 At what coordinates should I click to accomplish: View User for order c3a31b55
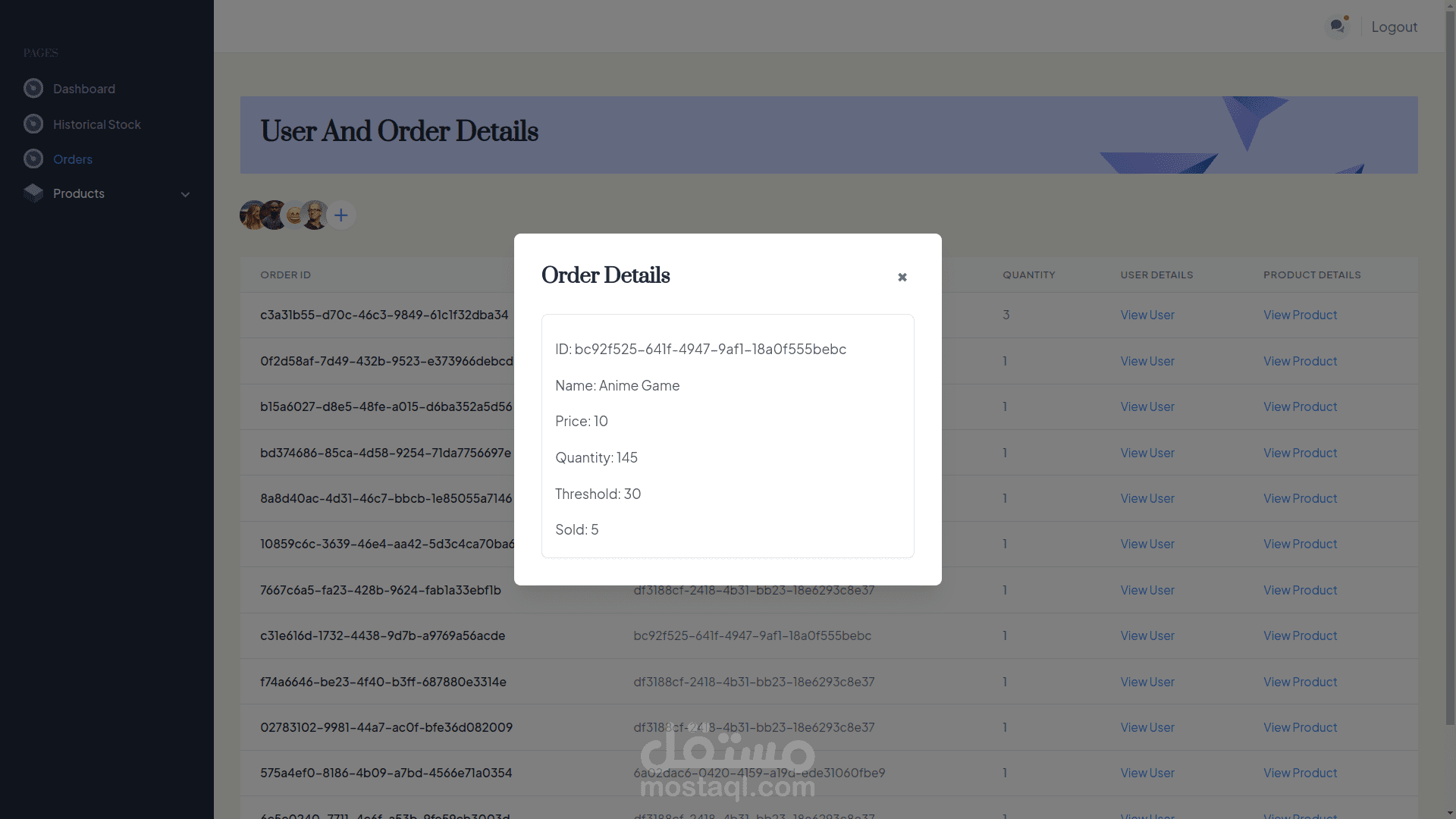1147,315
